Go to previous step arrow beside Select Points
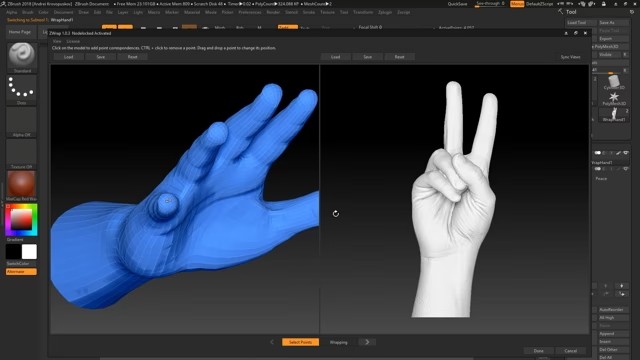This screenshot has width=640, height=360. tap(272, 342)
